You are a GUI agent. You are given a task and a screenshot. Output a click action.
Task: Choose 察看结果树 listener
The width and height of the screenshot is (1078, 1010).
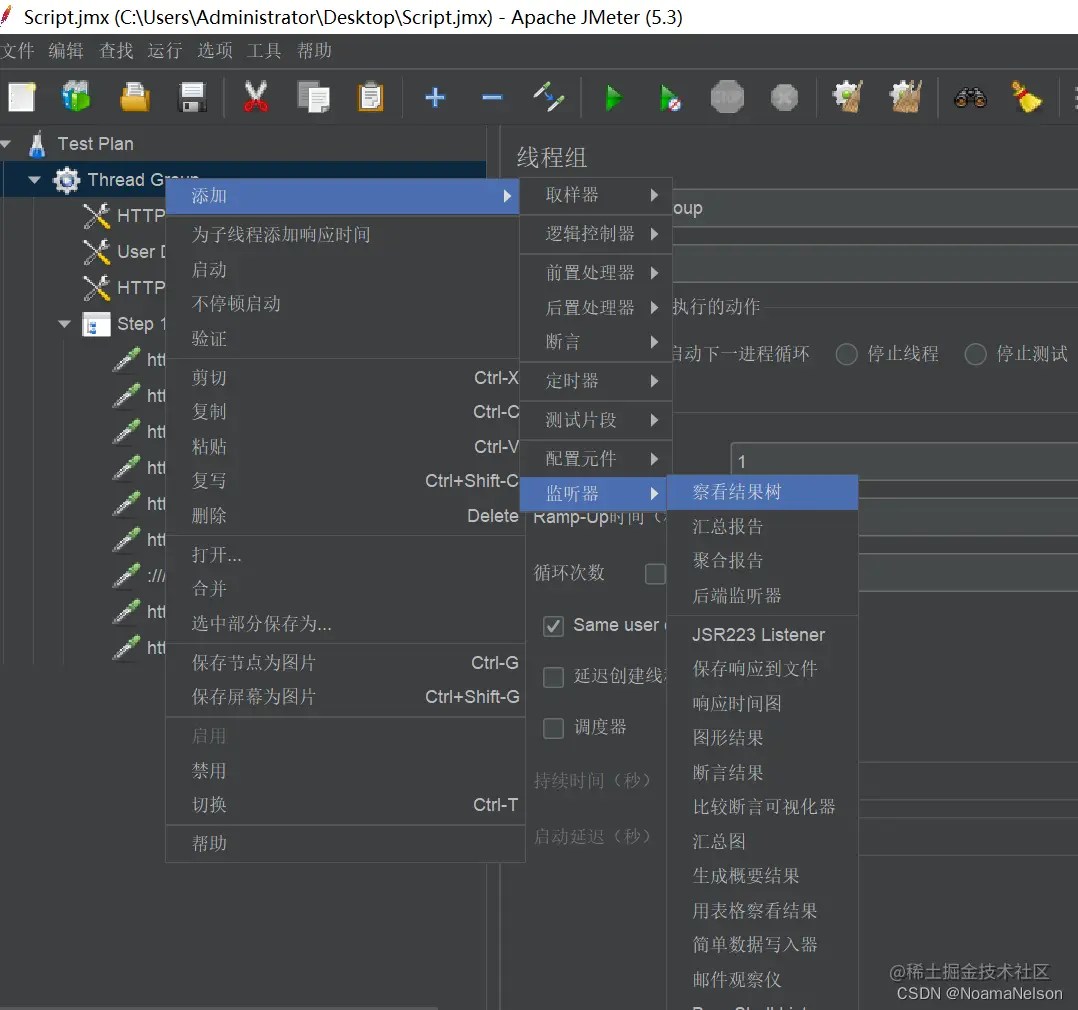point(762,492)
